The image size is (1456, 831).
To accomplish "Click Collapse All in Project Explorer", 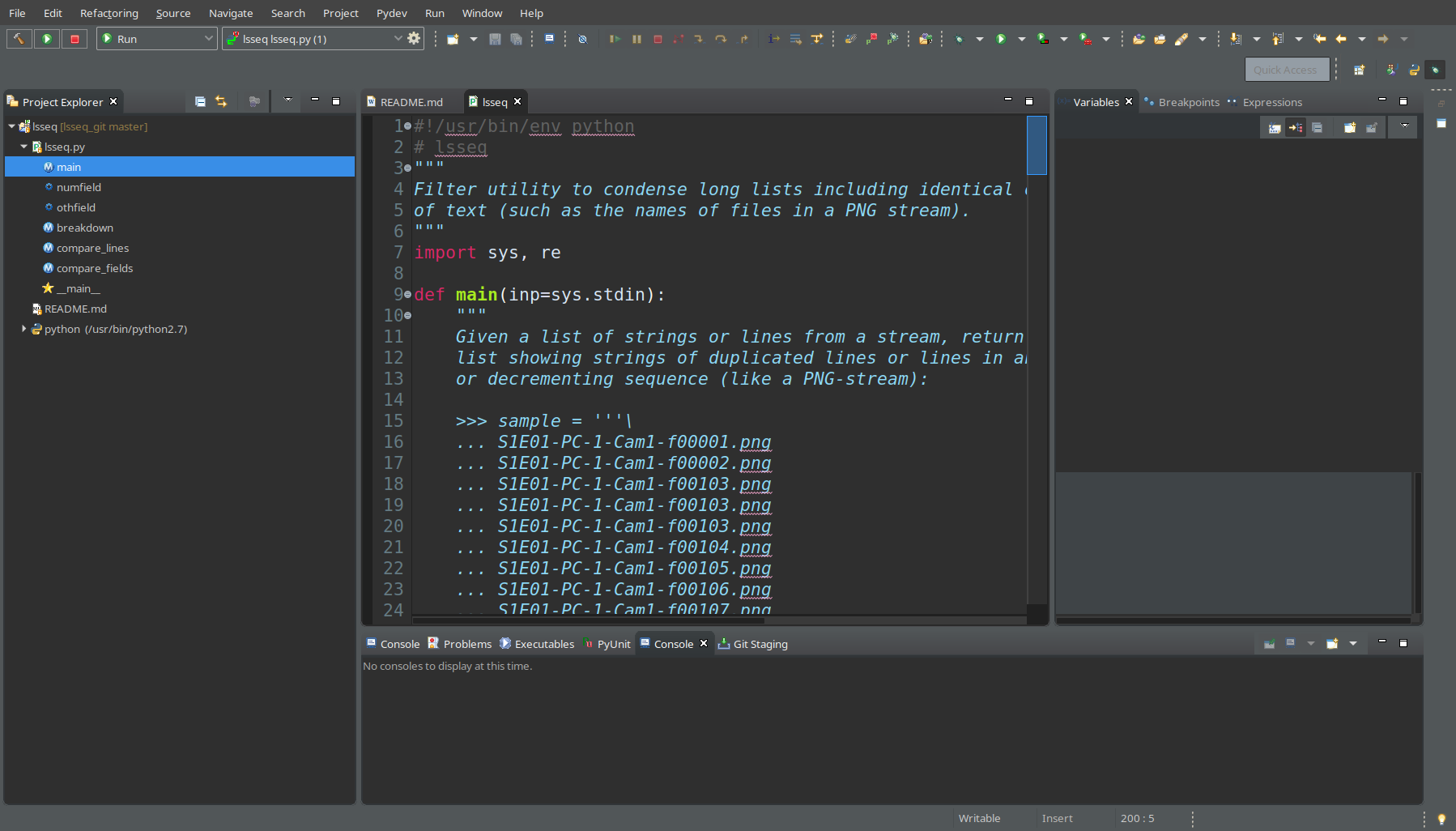I will click(x=200, y=101).
